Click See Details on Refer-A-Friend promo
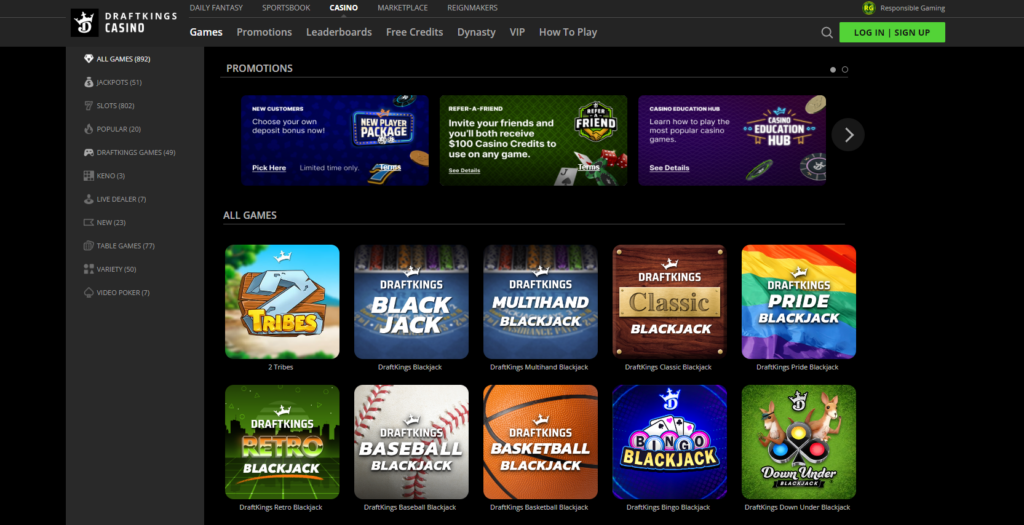 pos(464,170)
